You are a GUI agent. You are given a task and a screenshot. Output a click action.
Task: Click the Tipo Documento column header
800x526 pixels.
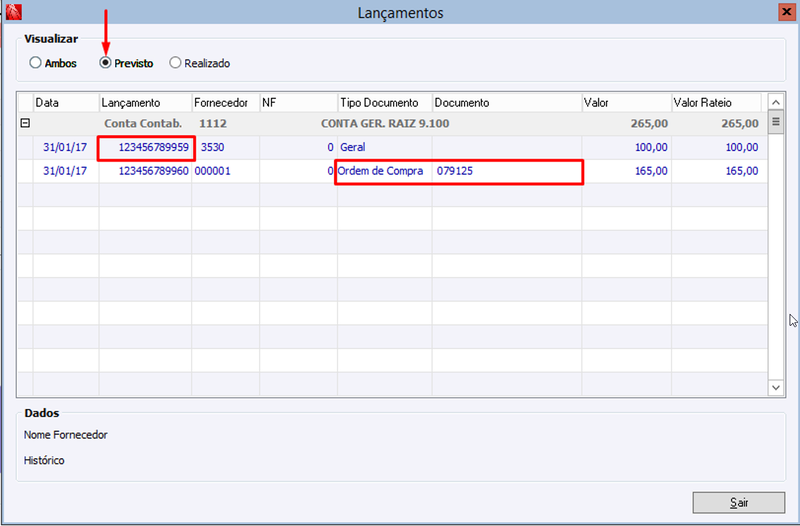tap(385, 103)
